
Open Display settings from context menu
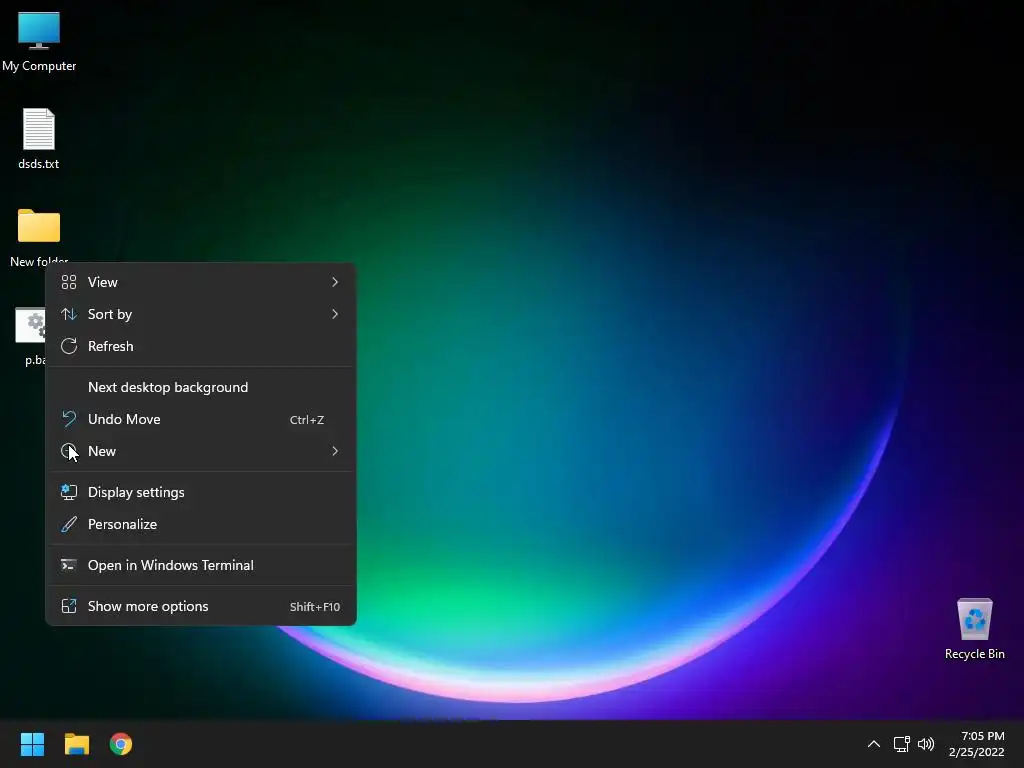point(200,492)
